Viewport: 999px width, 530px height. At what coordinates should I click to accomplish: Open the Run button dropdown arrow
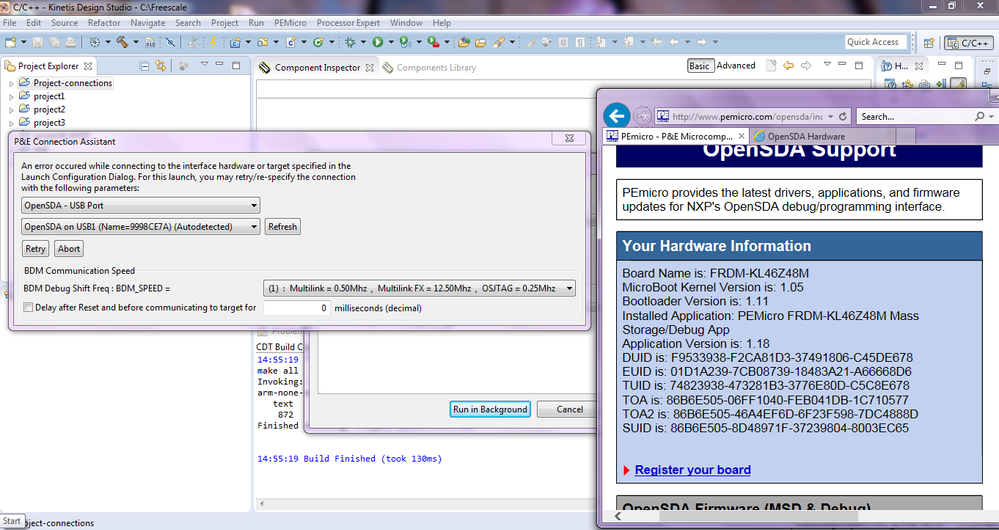[x=390, y=42]
